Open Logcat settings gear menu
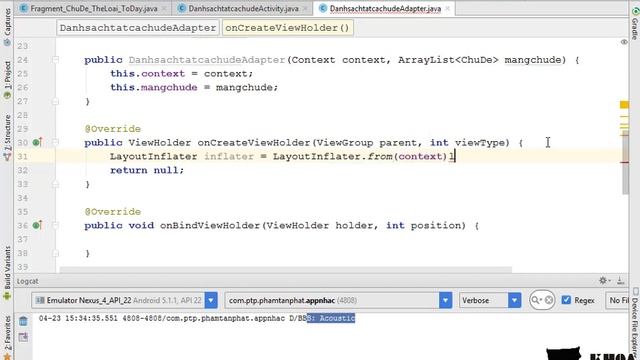Screen dimensions: 640x360 point(604,280)
